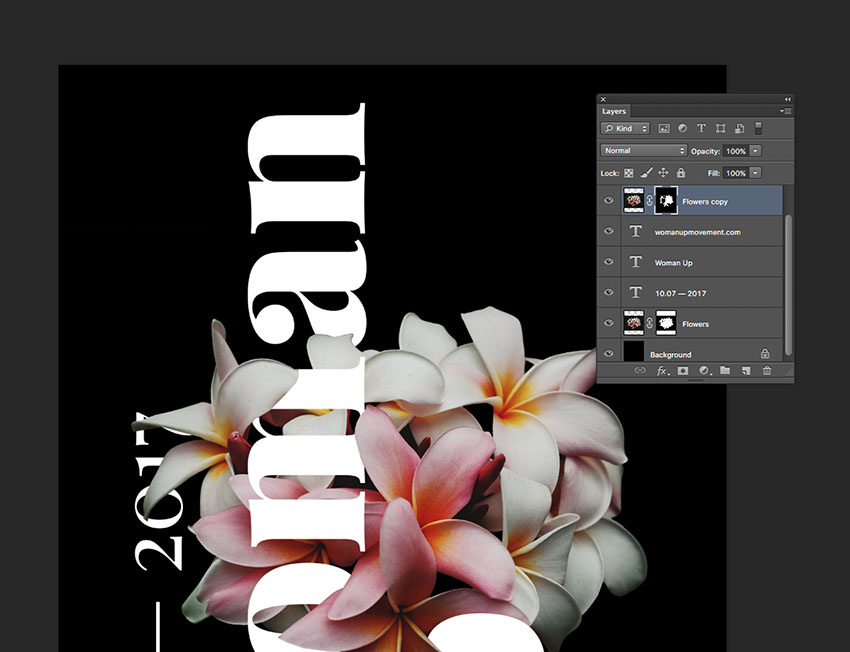Open the Opacity slider dropdown arrow
Screen dimensions: 850x652
coord(756,151)
